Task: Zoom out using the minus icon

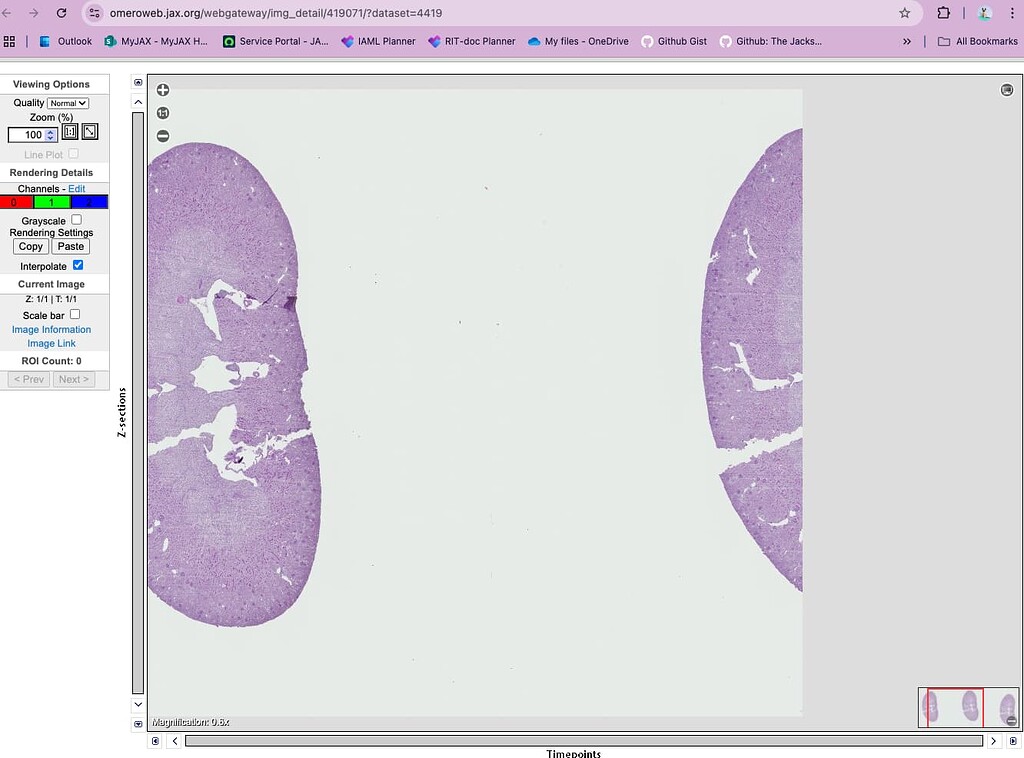Action: (163, 135)
